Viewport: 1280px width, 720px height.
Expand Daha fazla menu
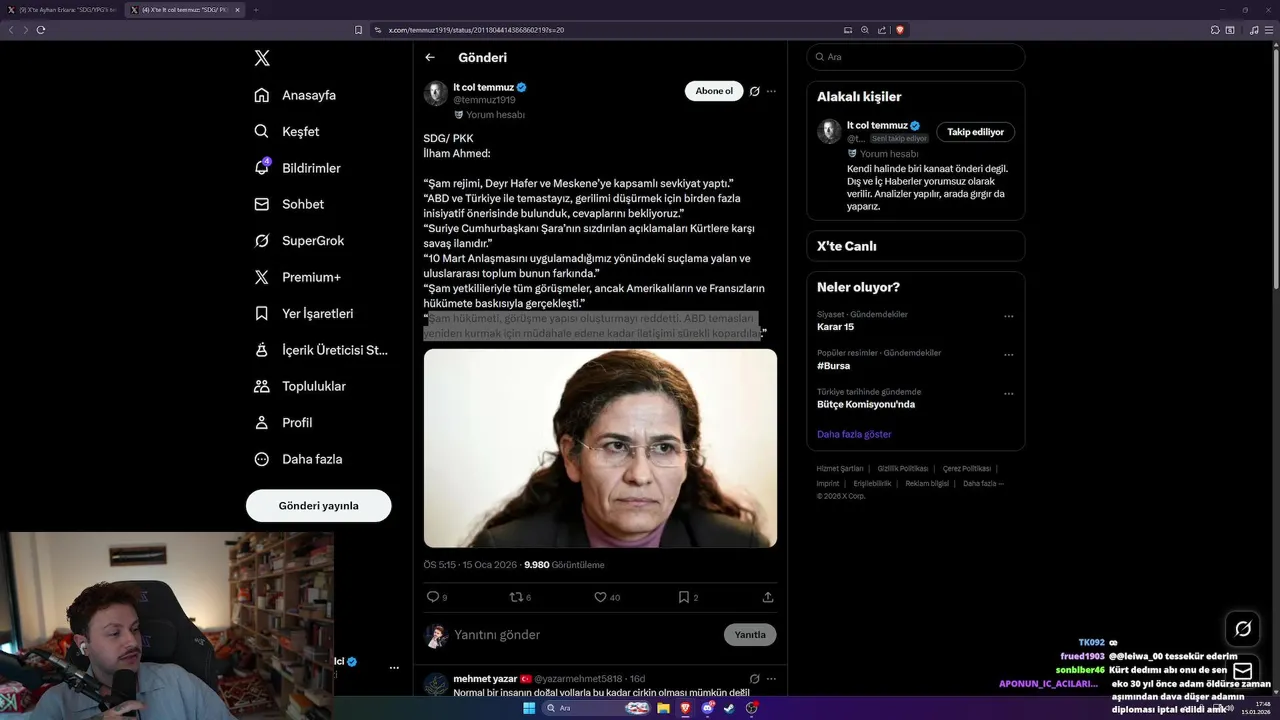pyautogui.click(x=298, y=459)
